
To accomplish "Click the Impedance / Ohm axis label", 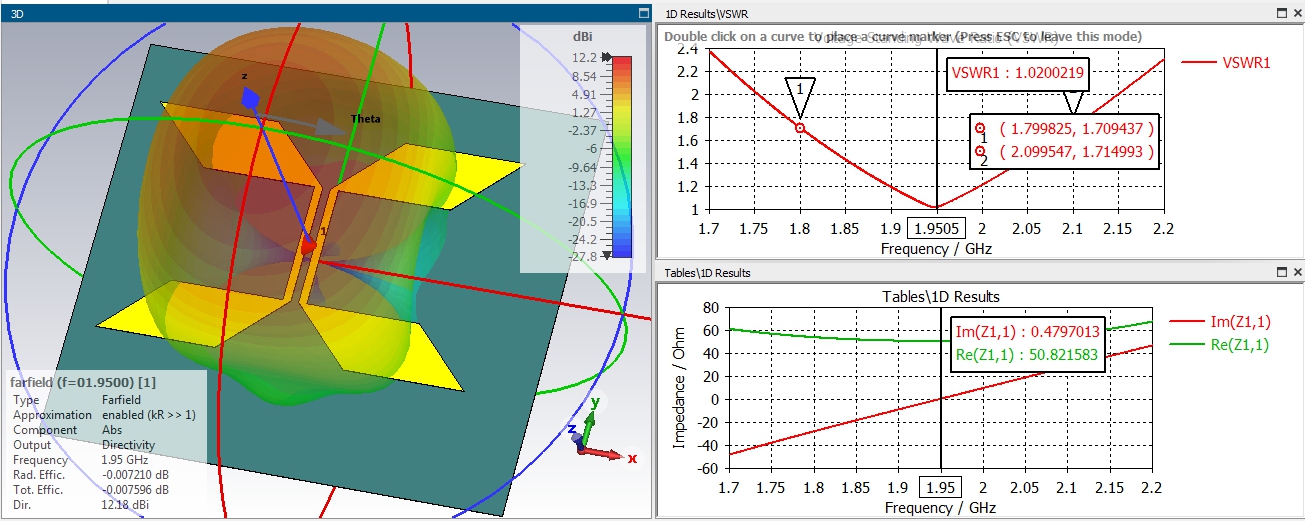I will pyautogui.click(x=680, y=390).
